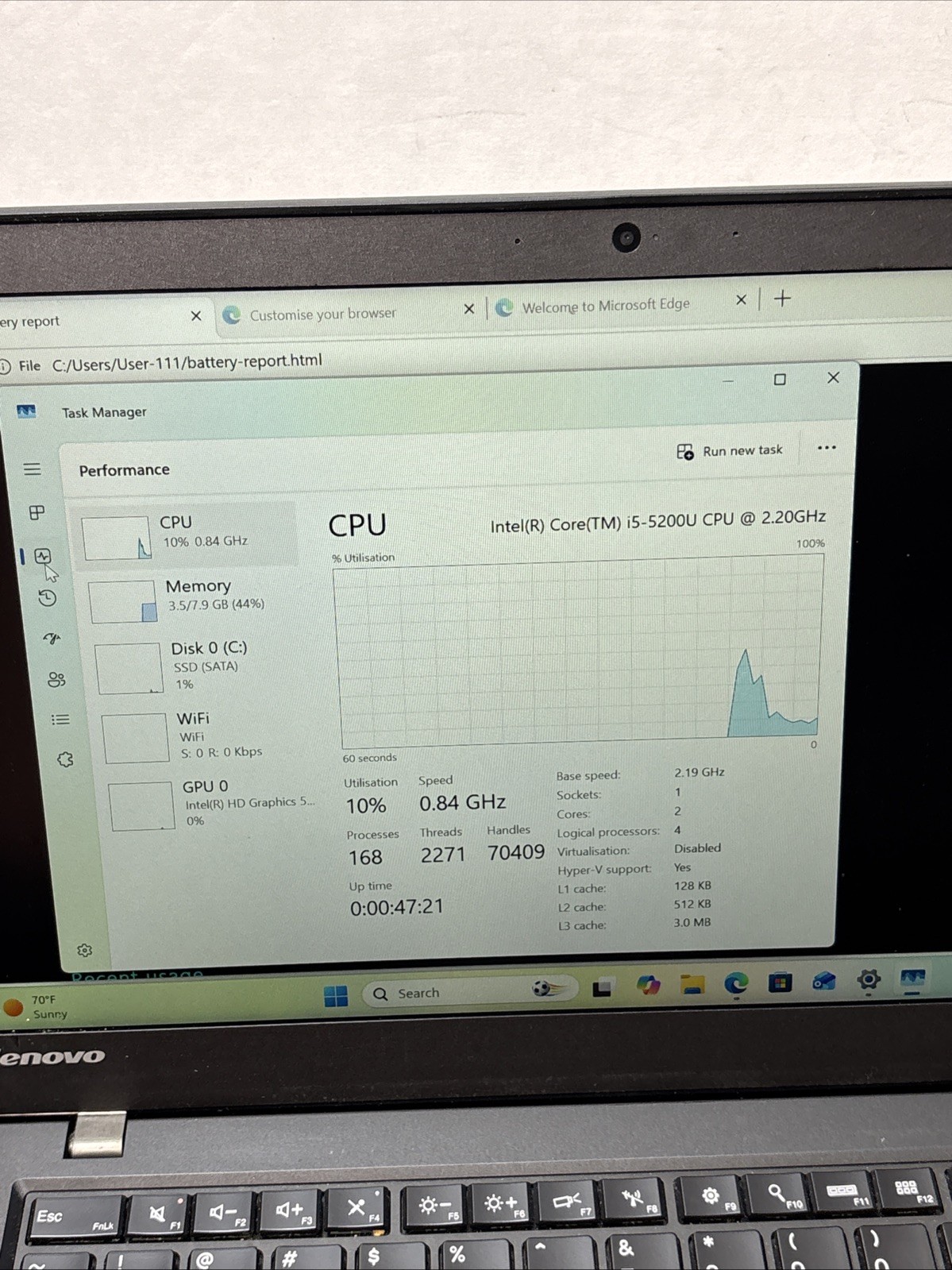Click the Threads value 2271
952x1270 pixels.
click(443, 855)
